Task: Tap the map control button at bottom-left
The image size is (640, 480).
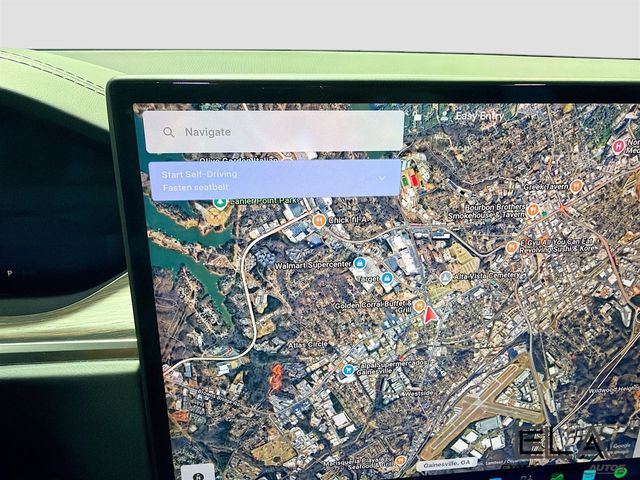Action: pyautogui.click(x=198, y=473)
